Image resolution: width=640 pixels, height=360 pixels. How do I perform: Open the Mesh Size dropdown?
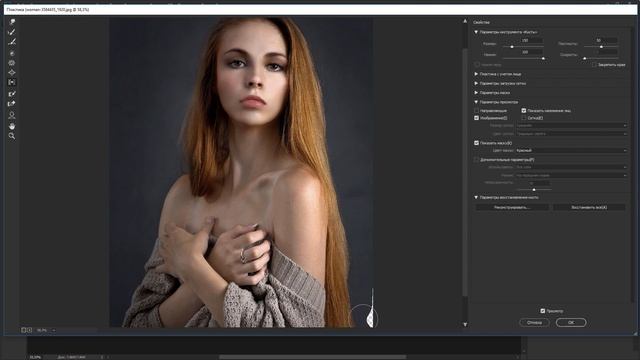[571, 126]
